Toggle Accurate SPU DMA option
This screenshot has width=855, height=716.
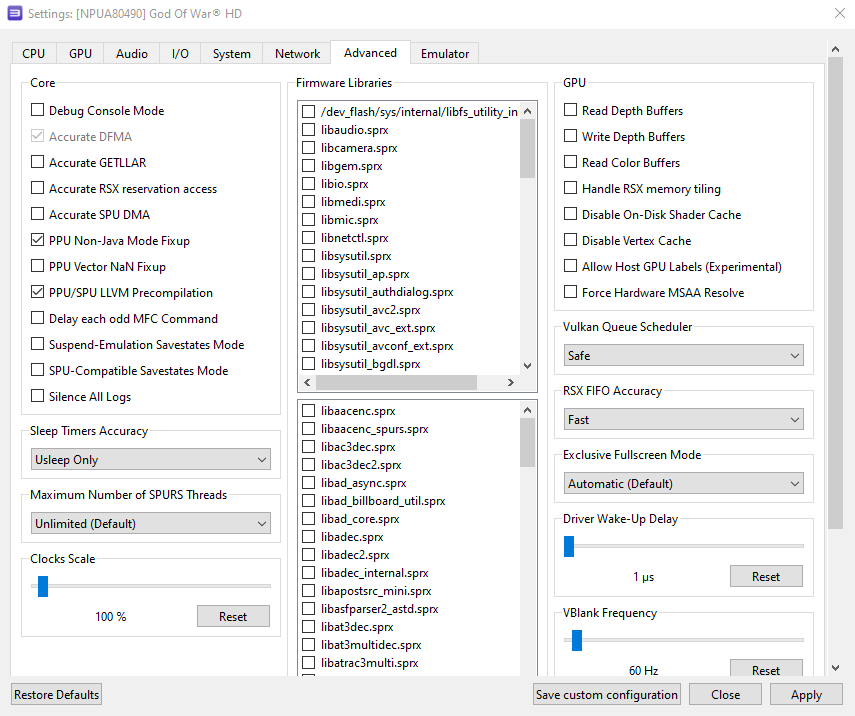[x=38, y=215]
